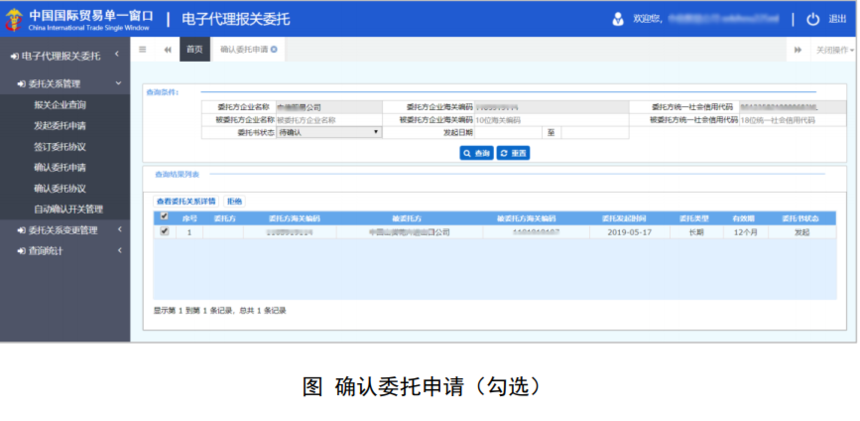
Task: Click the 重置 reset button
Action: click(513, 153)
